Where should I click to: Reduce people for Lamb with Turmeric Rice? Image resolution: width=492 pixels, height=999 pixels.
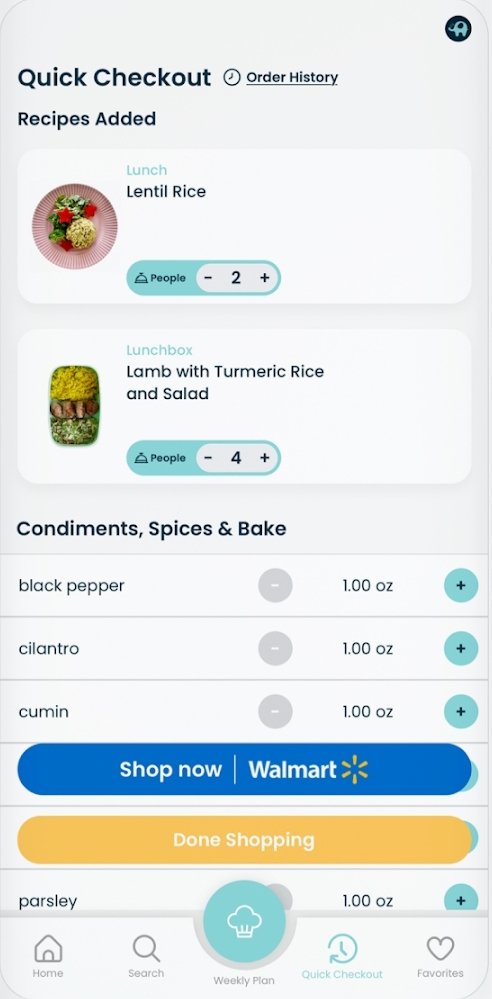[208, 457]
